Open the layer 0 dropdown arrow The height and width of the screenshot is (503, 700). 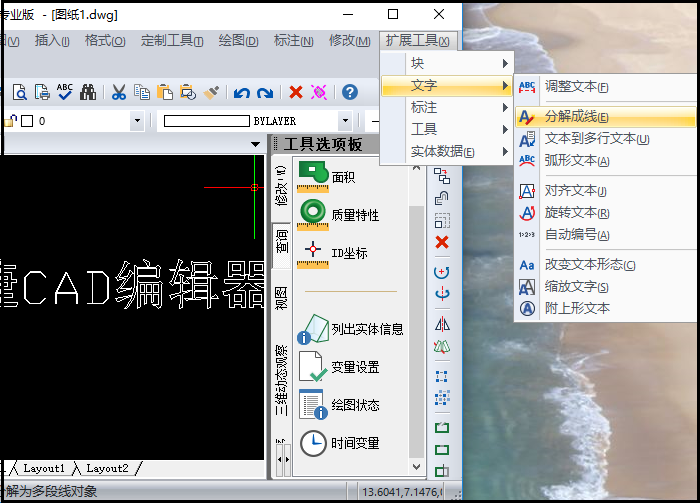(x=138, y=121)
